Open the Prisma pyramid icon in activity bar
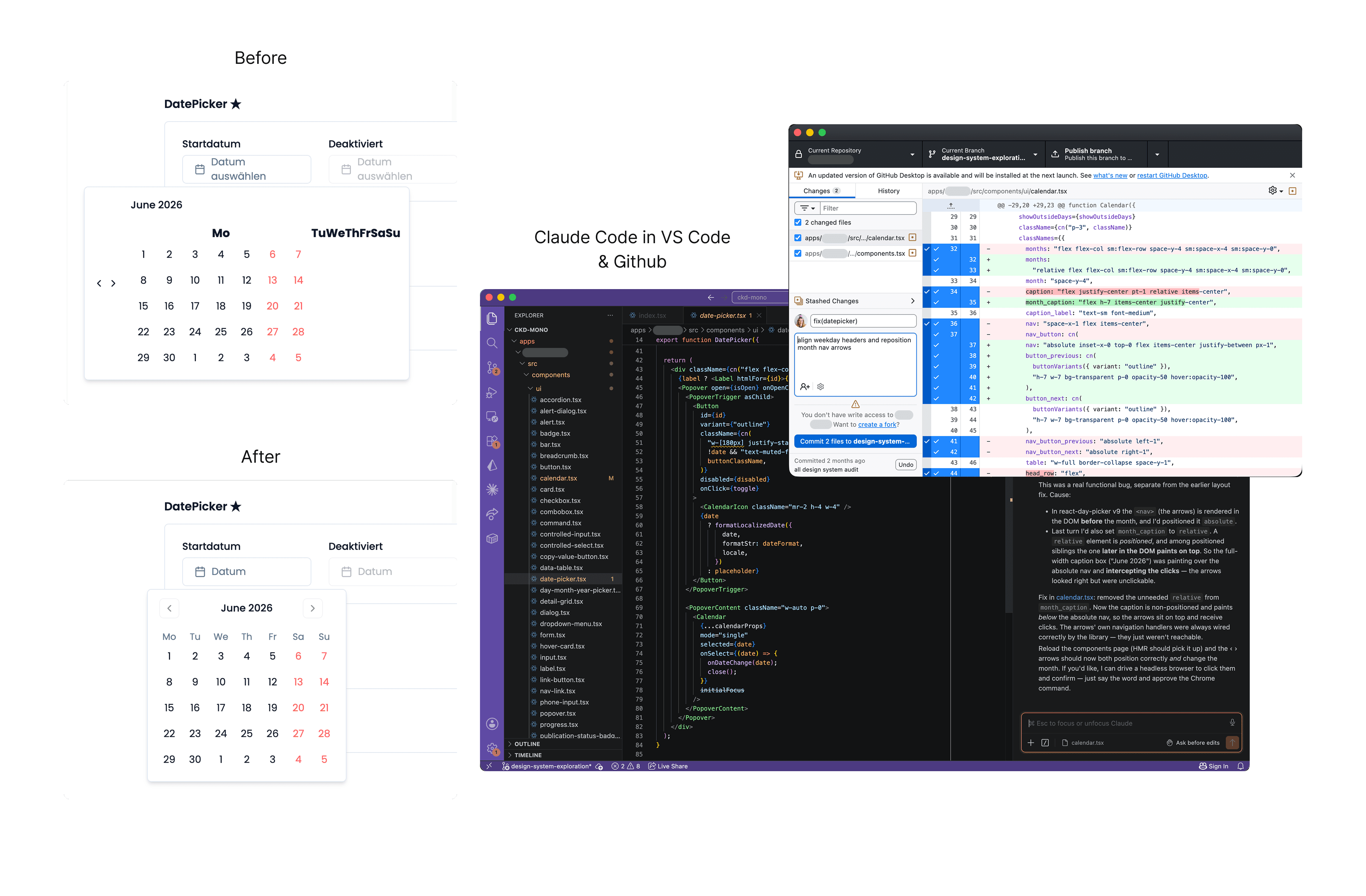 pyautogui.click(x=492, y=466)
